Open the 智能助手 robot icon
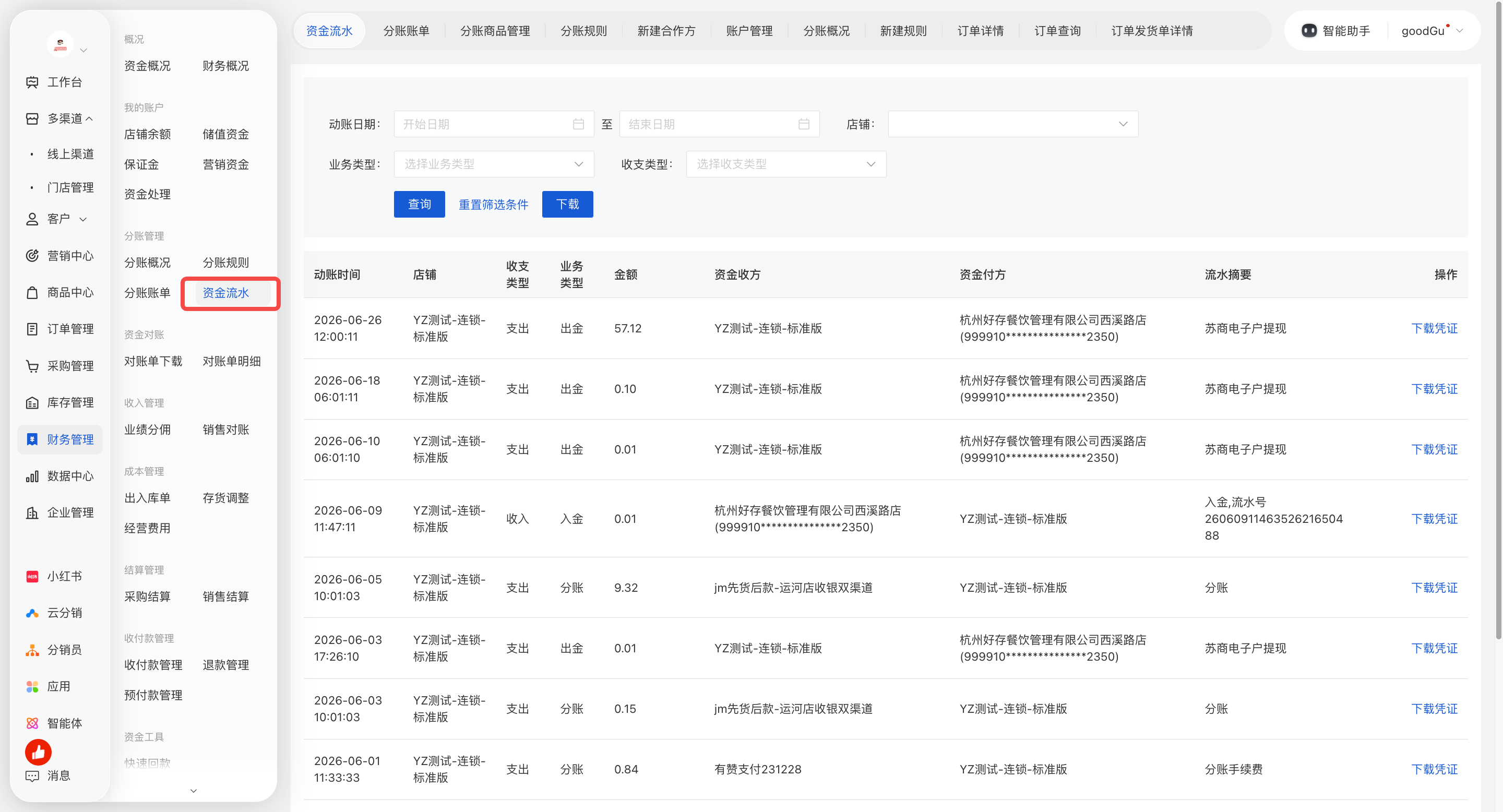 (x=1309, y=31)
